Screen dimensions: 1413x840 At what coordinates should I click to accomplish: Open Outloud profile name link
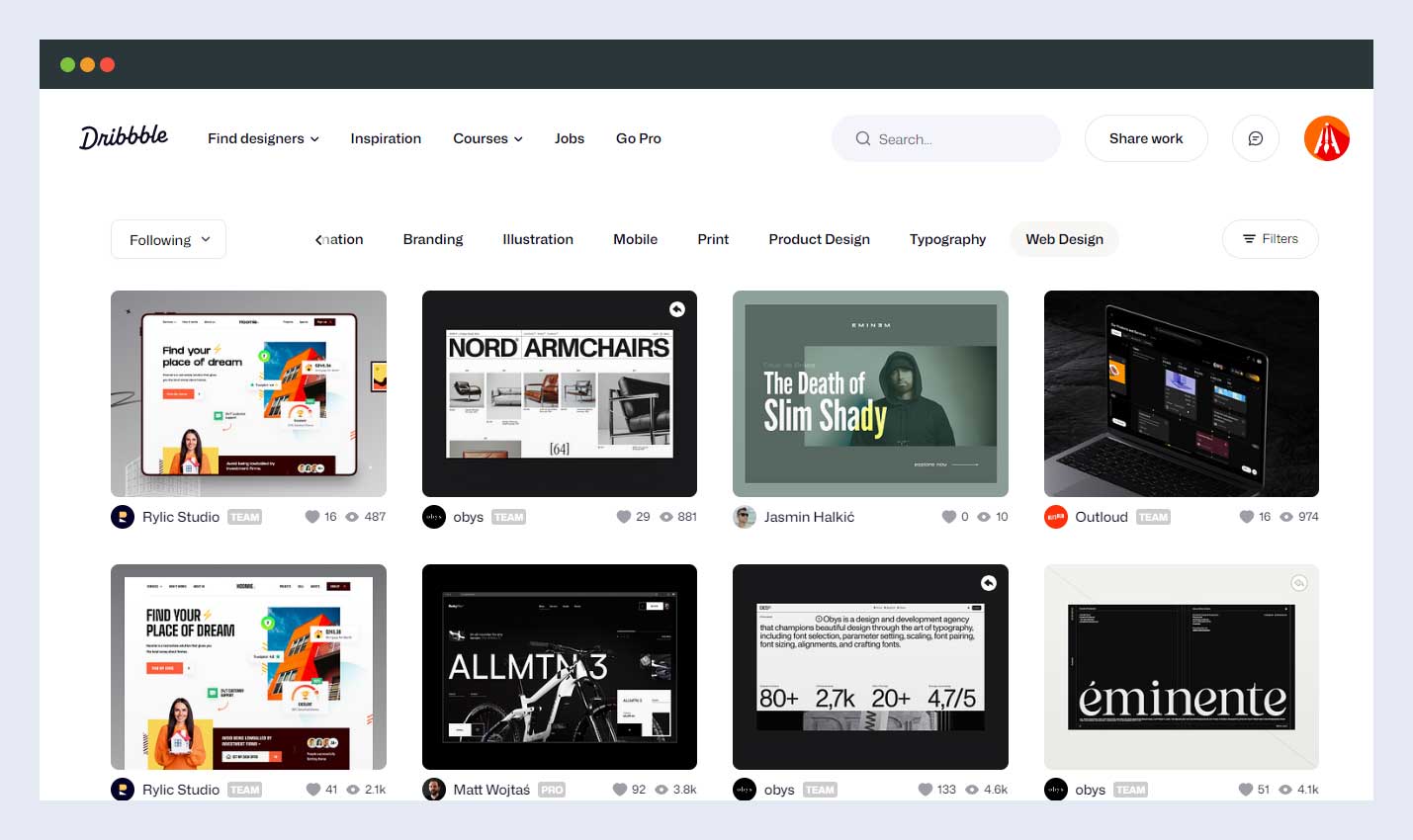coord(1102,517)
